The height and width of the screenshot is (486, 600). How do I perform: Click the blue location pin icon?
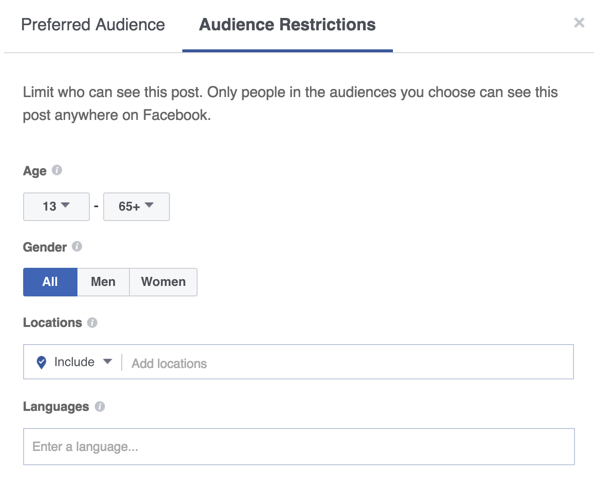pos(41,363)
